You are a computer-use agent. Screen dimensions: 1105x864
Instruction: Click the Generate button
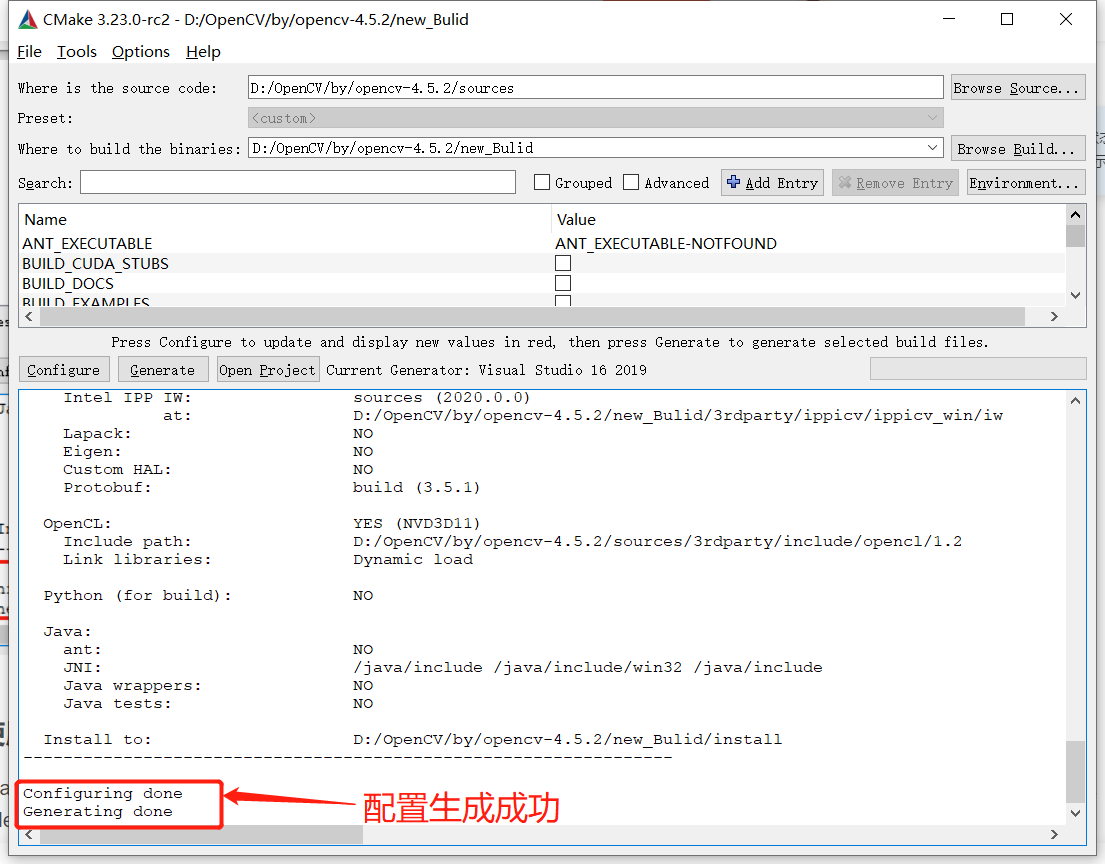click(163, 370)
